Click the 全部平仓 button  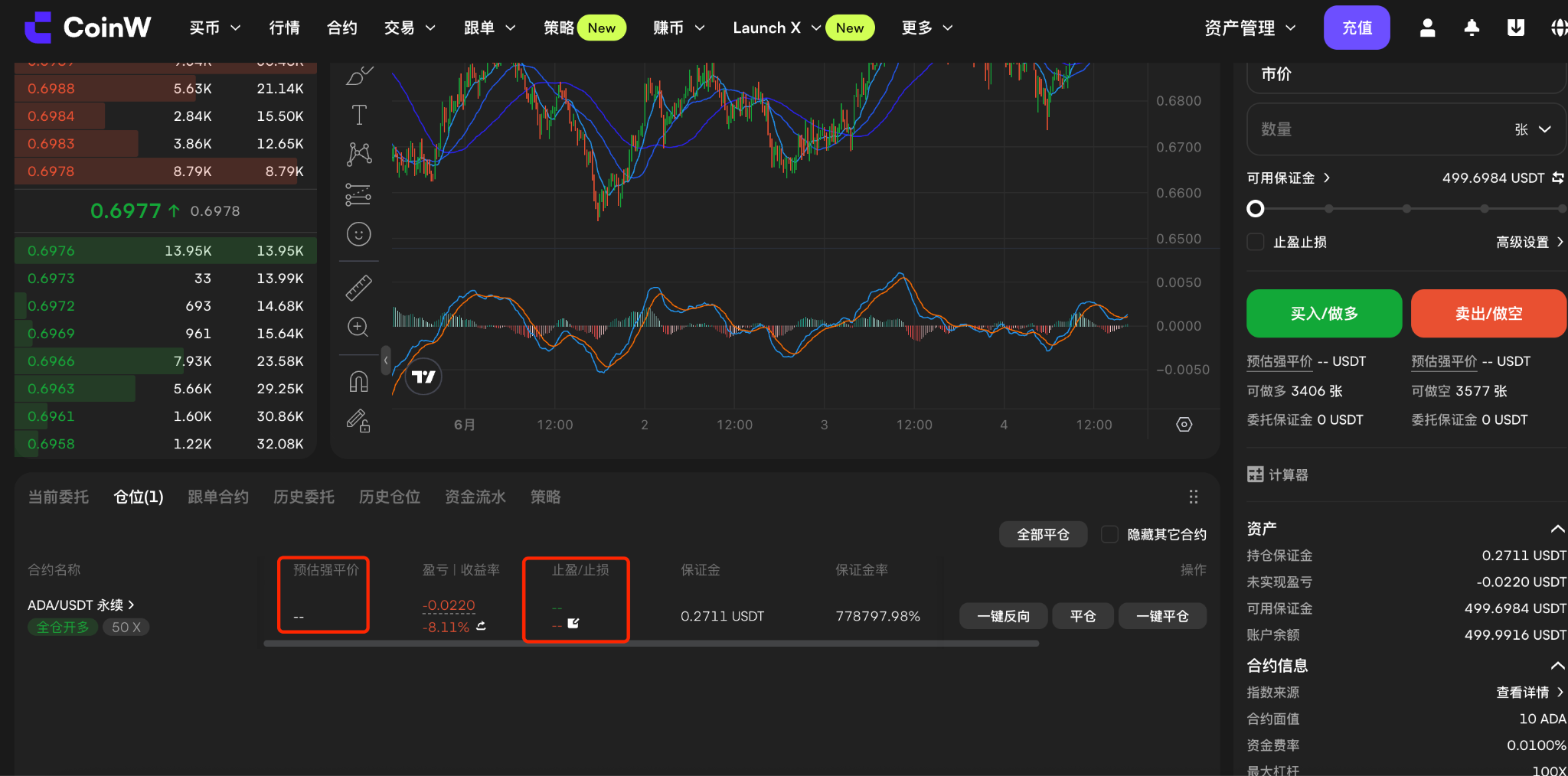(x=1043, y=534)
